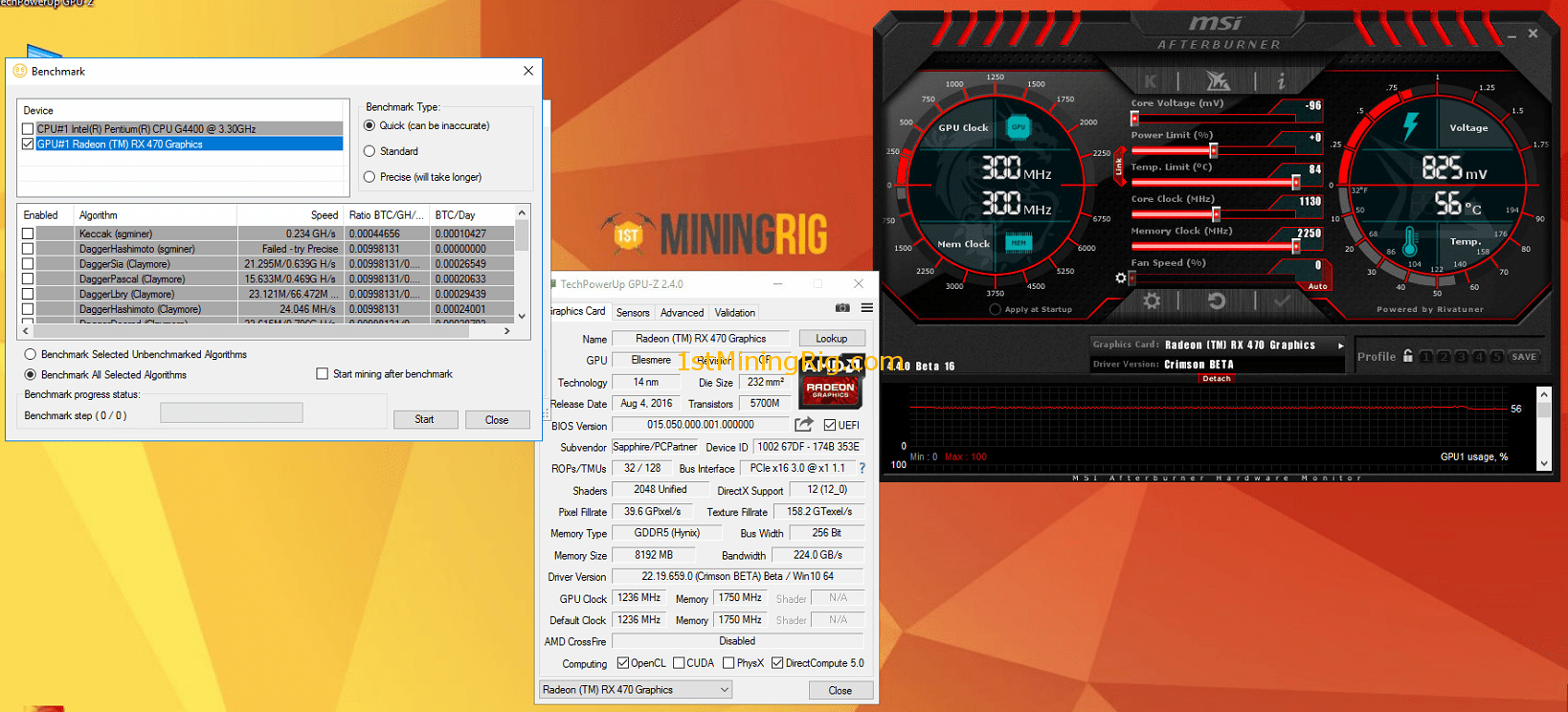Click the algorithm list horizontal scrollbar right arrow
Image resolution: width=1568 pixels, height=712 pixels.
pyautogui.click(x=507, y=331)
